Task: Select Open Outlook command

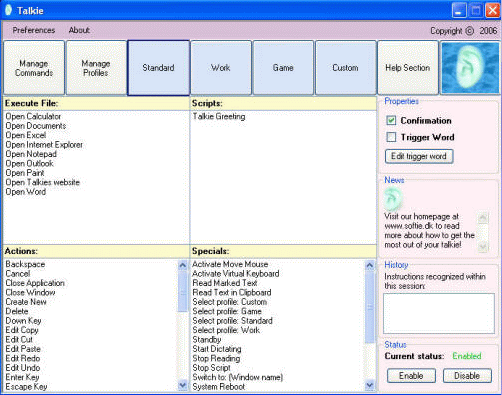Action: click(29, 163)
